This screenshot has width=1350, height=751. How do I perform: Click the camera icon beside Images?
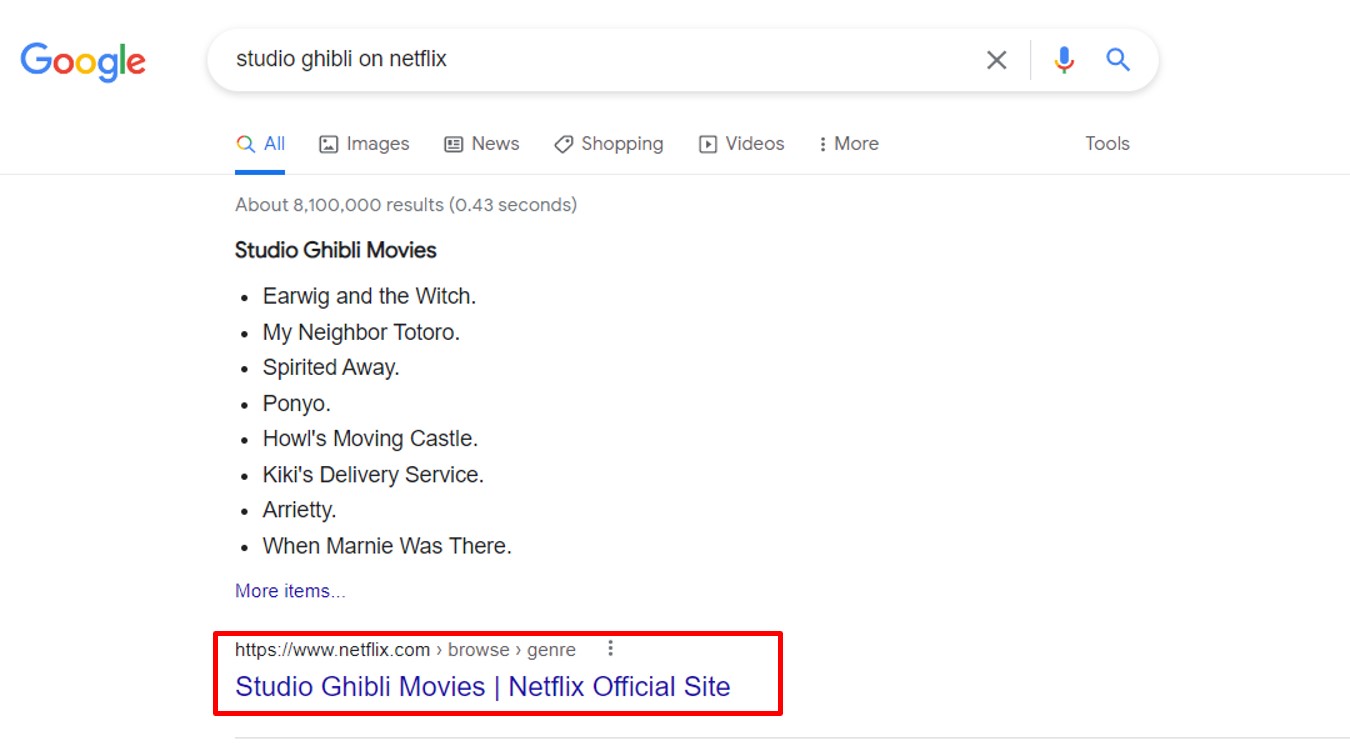coord(327,143)
